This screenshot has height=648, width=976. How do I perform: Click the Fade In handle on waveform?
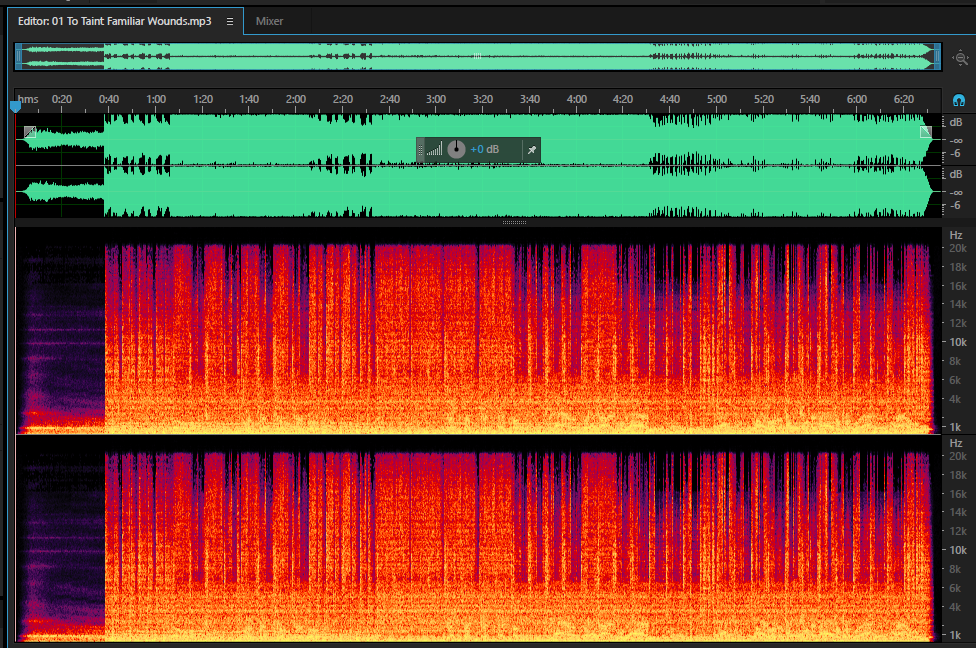coord(30,132)
